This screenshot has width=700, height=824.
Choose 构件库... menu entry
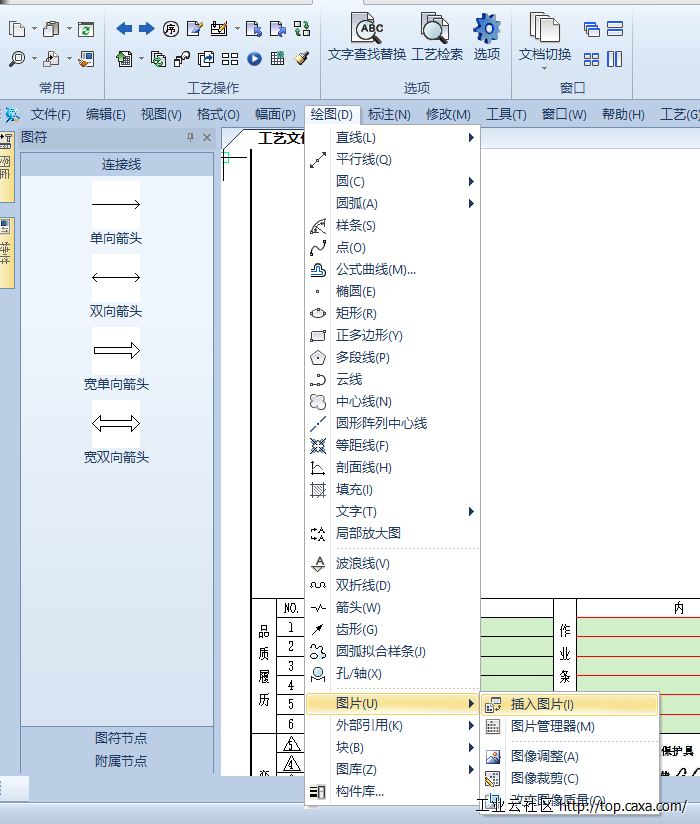[x=392, y=791]
